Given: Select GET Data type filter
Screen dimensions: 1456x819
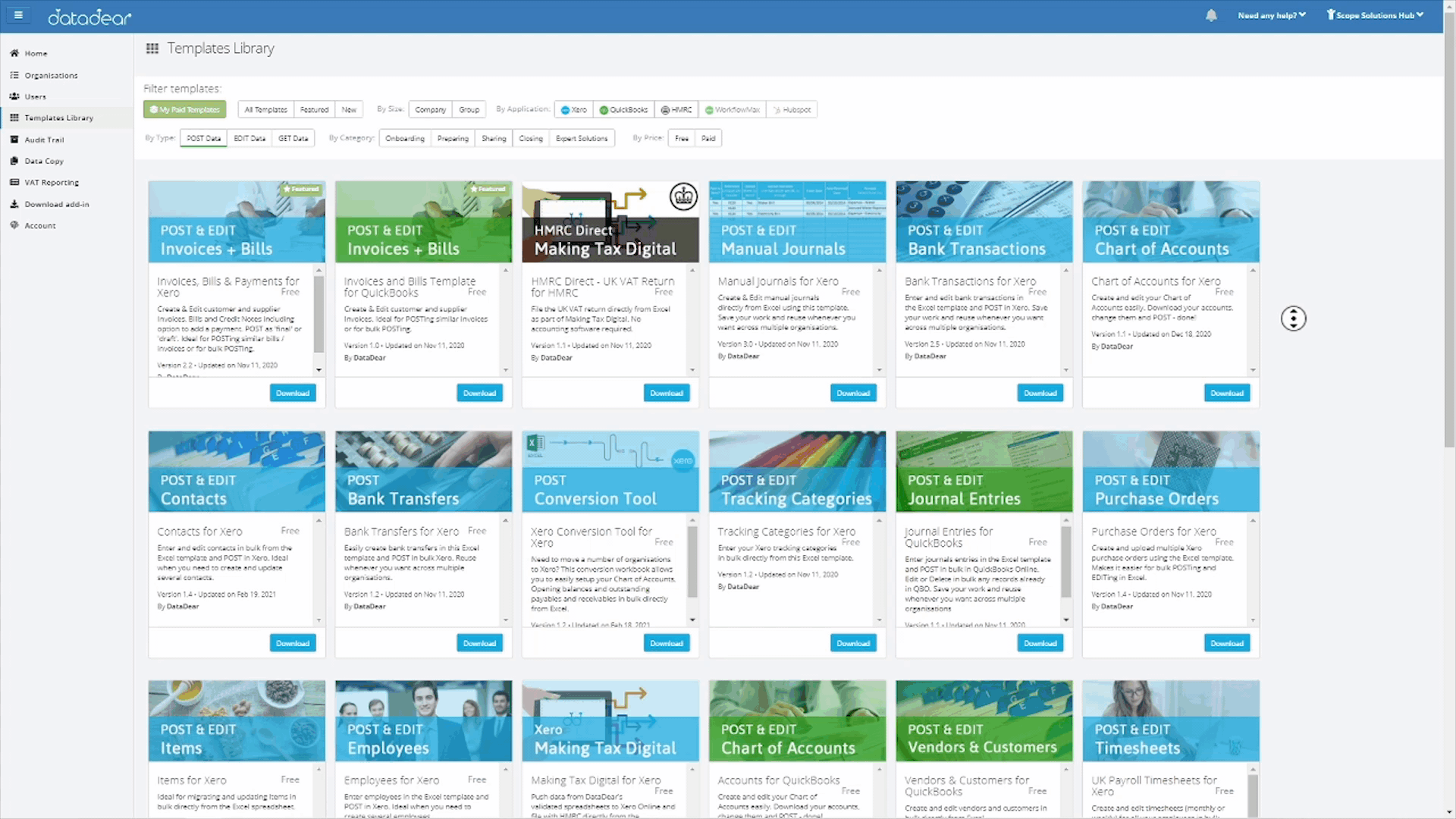Looking at the screenshot, I should click(293, 139).
